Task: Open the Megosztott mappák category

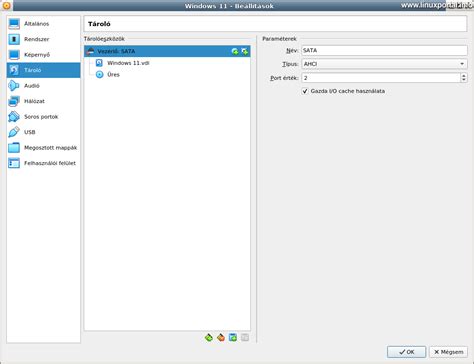Action: tap(43, 148)
